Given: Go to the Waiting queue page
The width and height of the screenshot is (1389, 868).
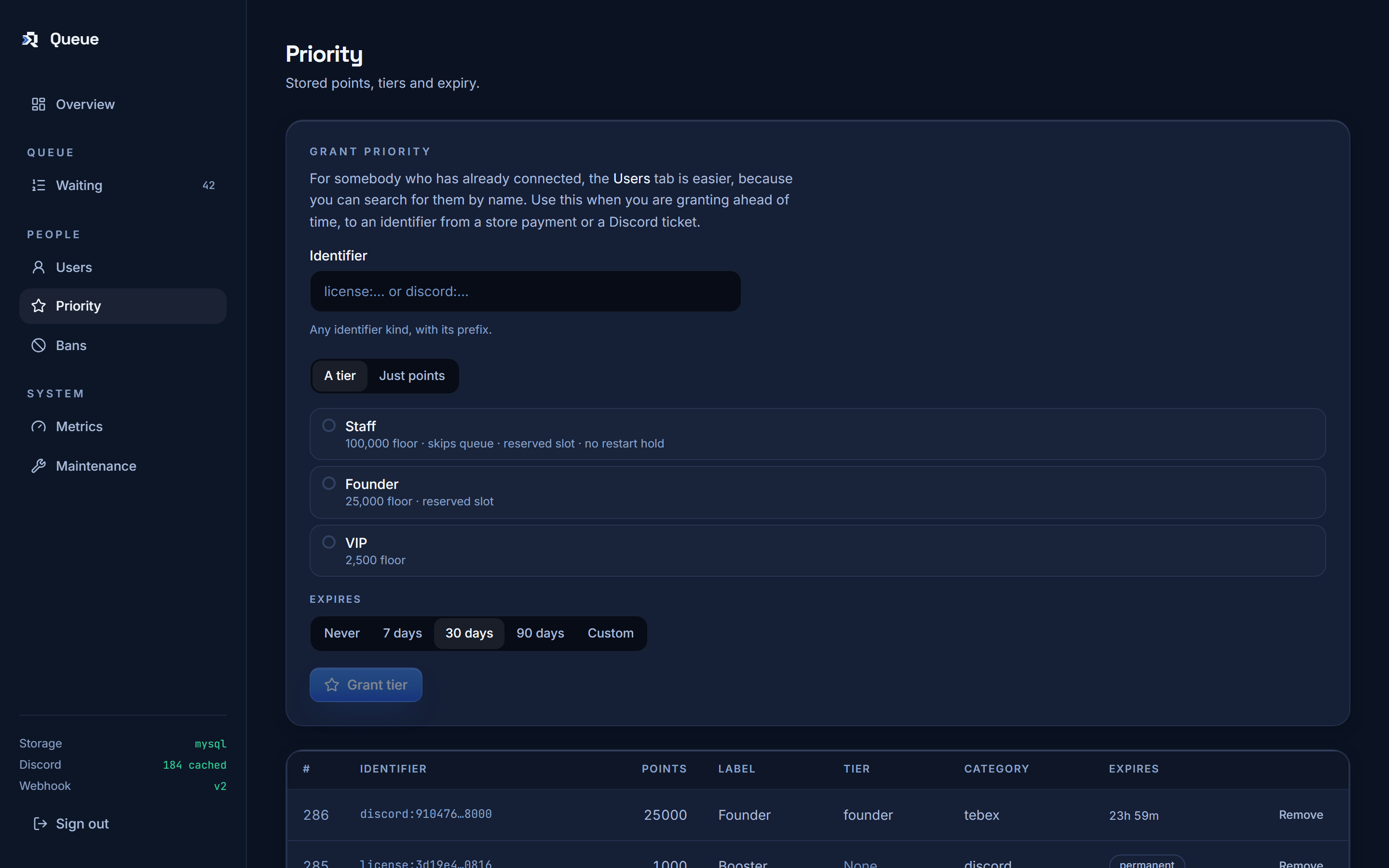Looking at the screenshot, I should point(123,186).
